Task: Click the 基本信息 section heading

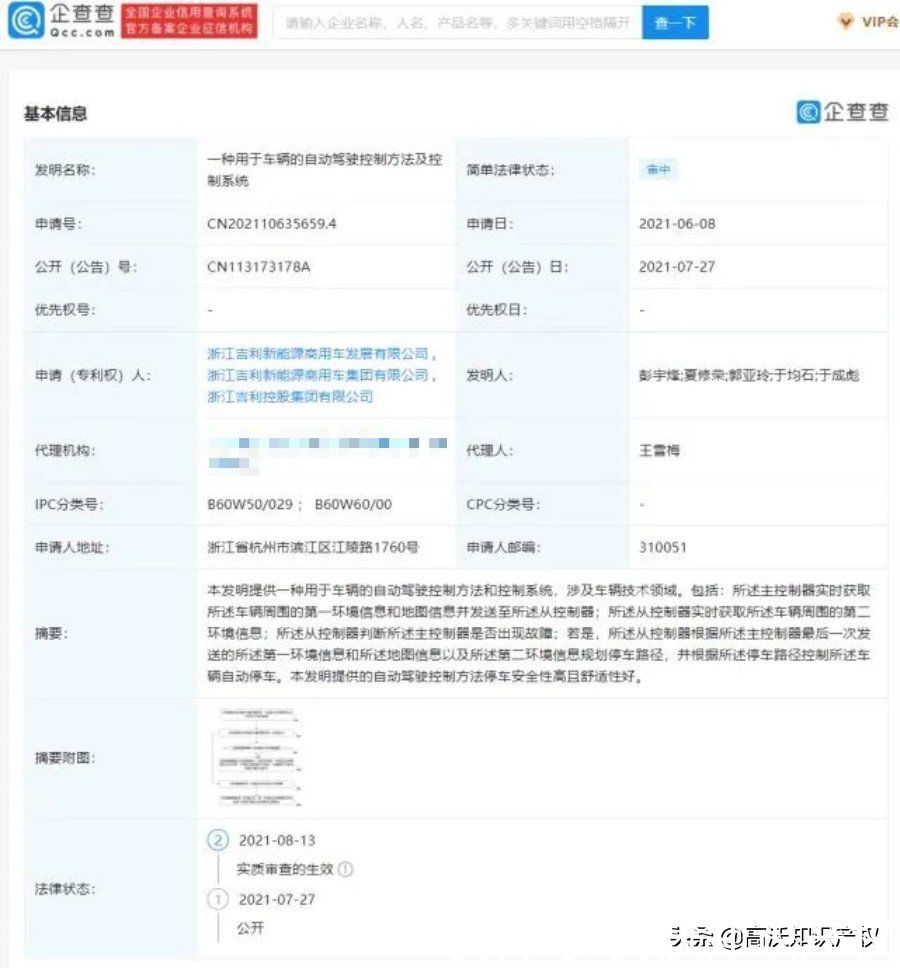Action: 56,114
